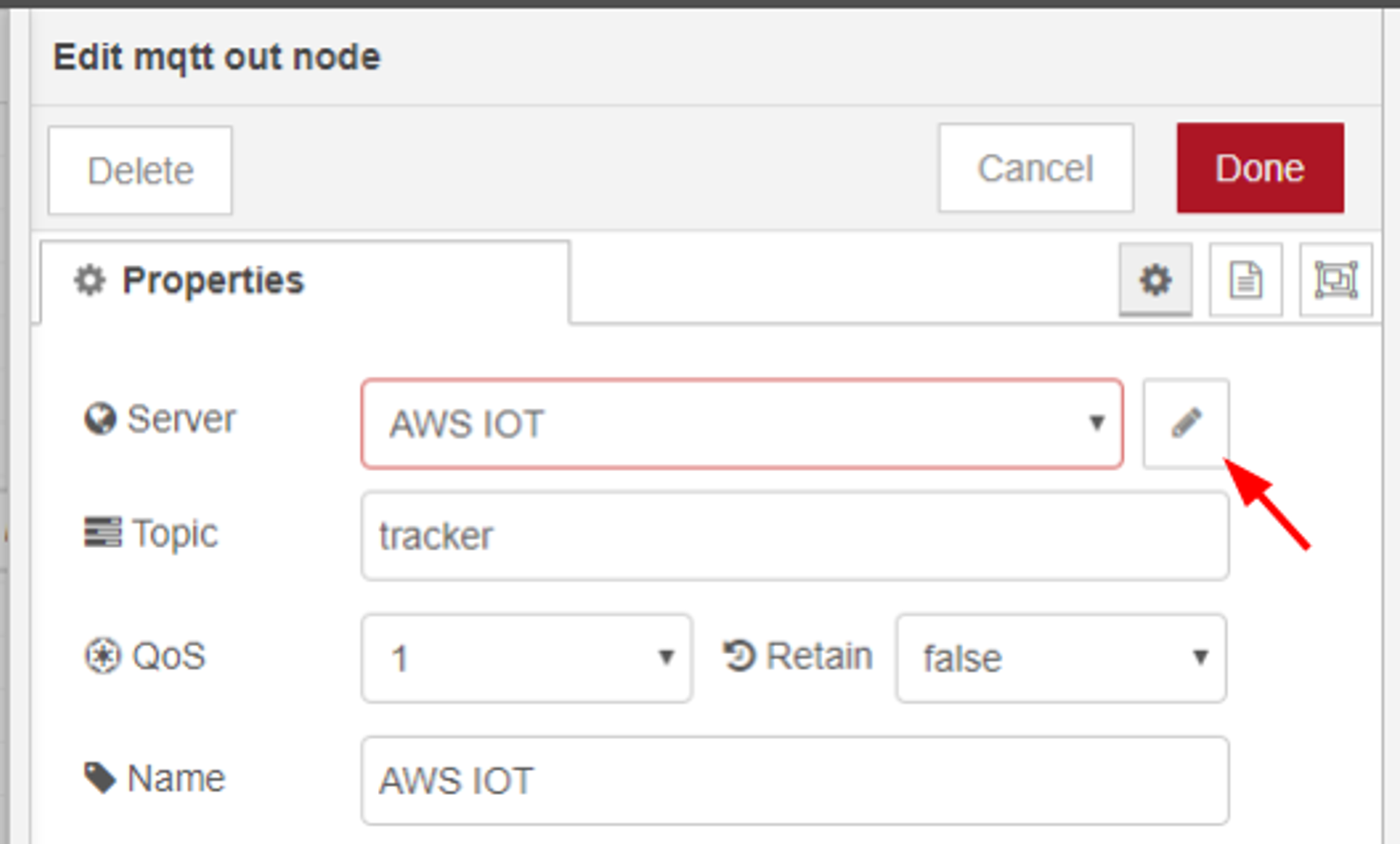Click the highlighted settings tab button
The image size is (1400, 844).
[x=1154, y=280]
